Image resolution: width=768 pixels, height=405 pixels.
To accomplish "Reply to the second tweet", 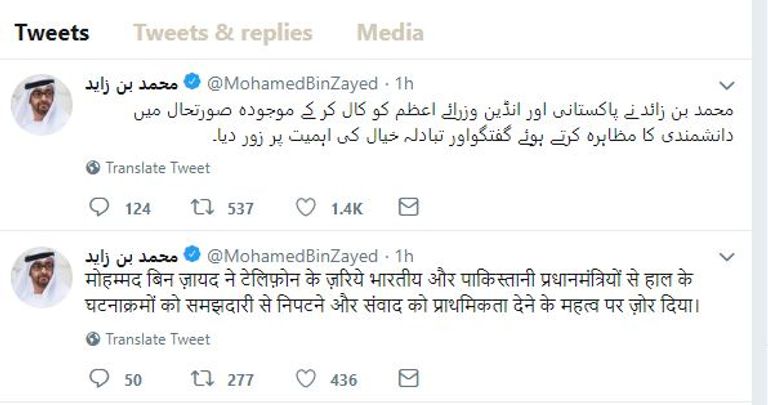I will tap(99, 379).
